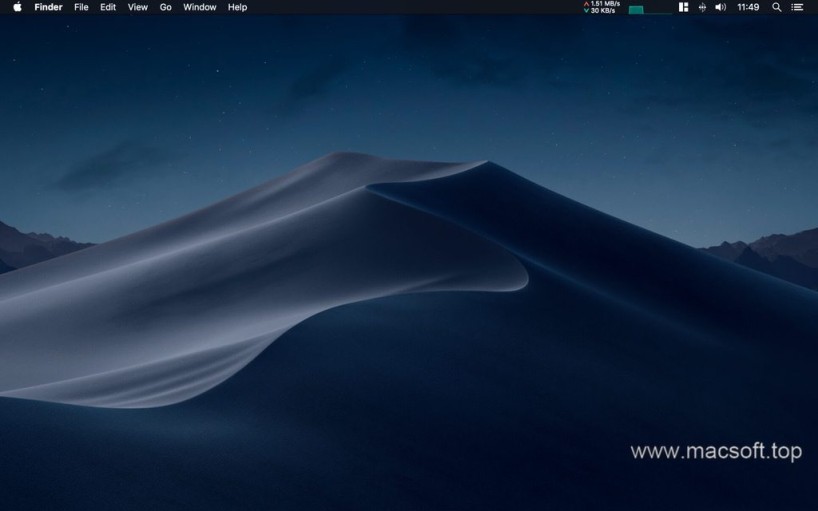Open the Apple menu

point(17,7)
